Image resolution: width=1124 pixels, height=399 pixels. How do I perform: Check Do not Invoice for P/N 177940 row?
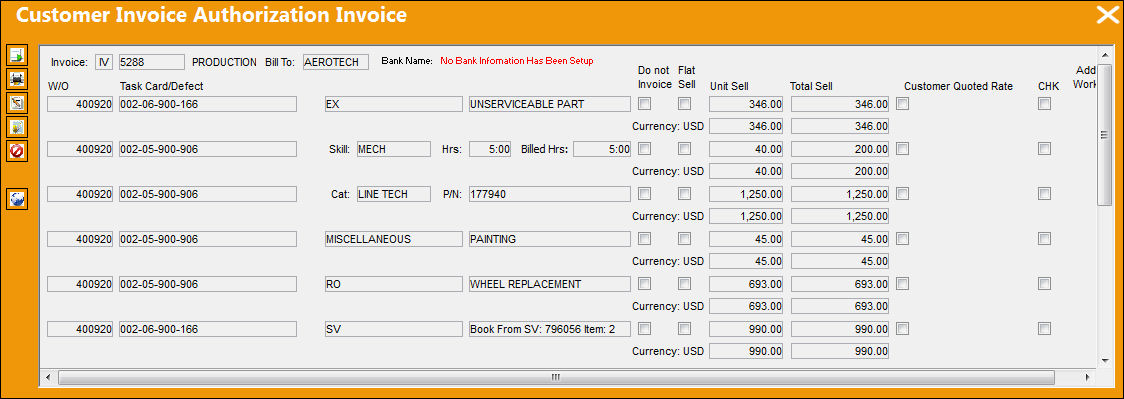tap(645, 193)
